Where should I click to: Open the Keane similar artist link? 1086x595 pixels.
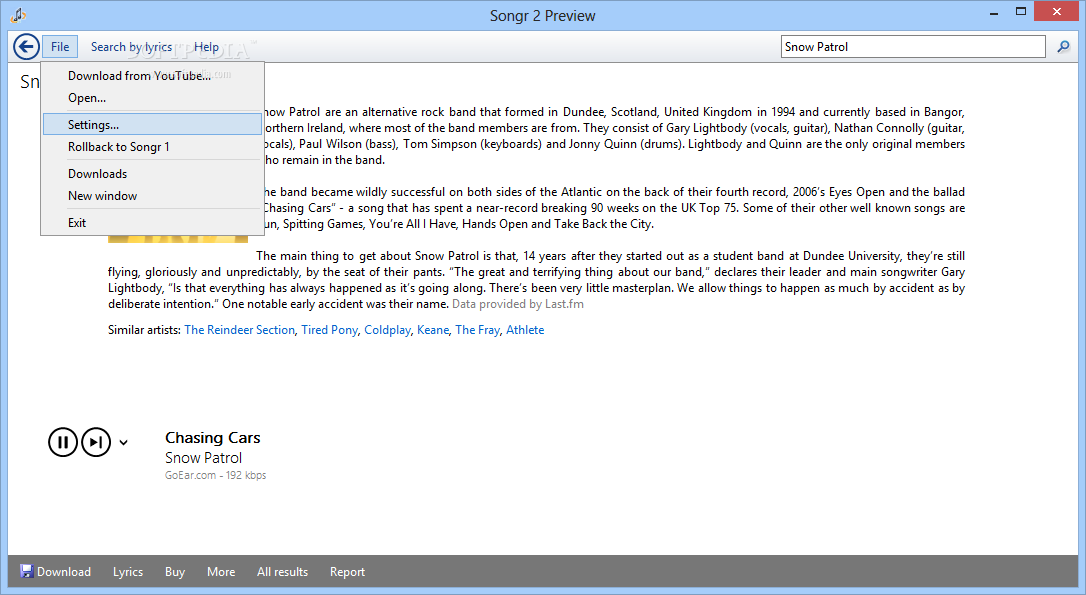[433, 330]
